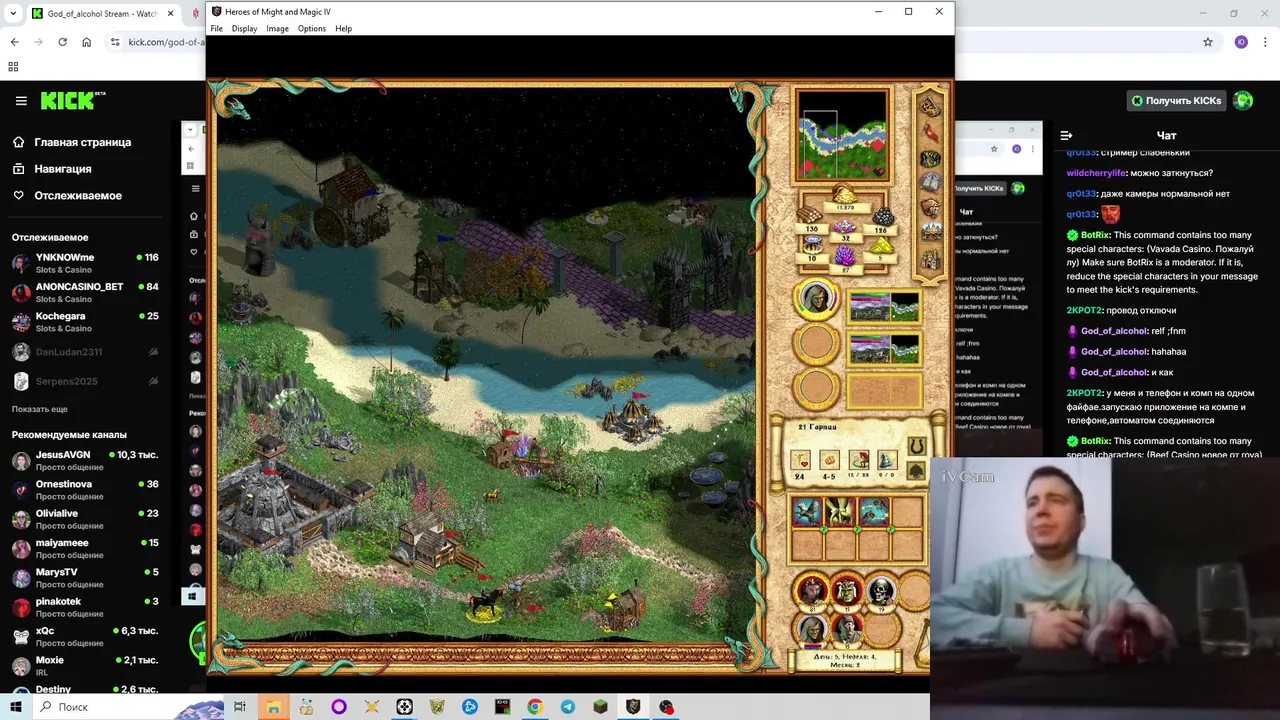
Task: Click the purple crystal resource showing 27
Action: coord(846,260)
